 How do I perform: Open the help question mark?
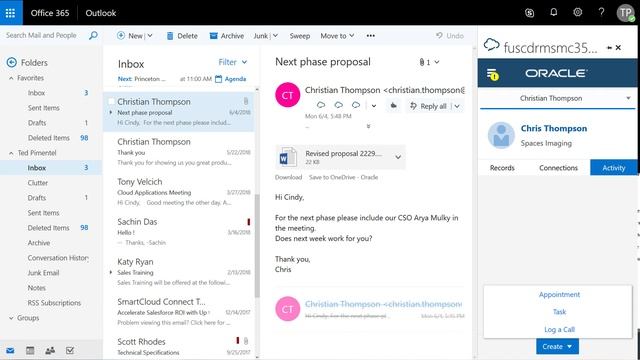point(601,12)
